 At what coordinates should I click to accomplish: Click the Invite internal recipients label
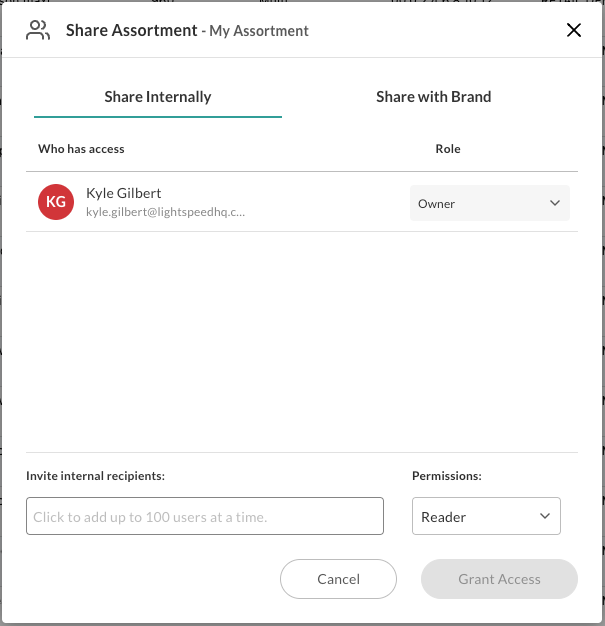[x=95, y=476]
